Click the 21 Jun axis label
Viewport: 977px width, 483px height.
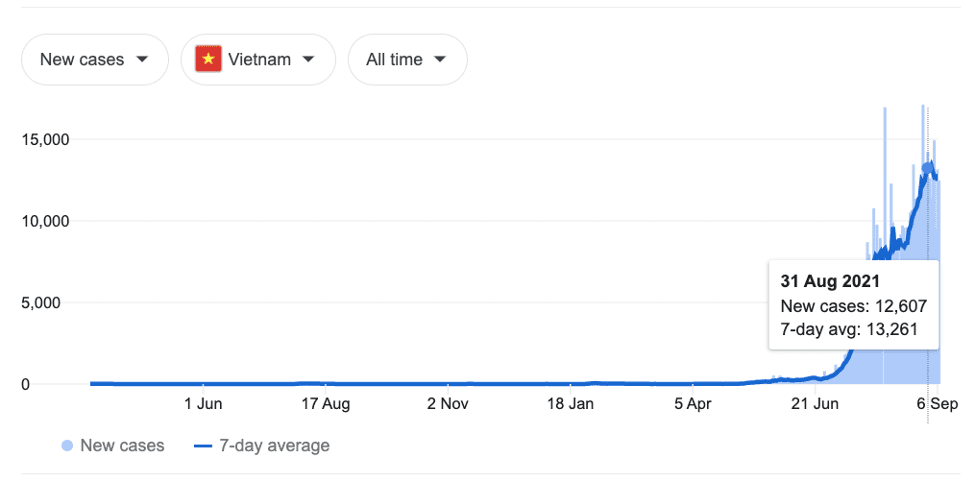tap(815, 404)
